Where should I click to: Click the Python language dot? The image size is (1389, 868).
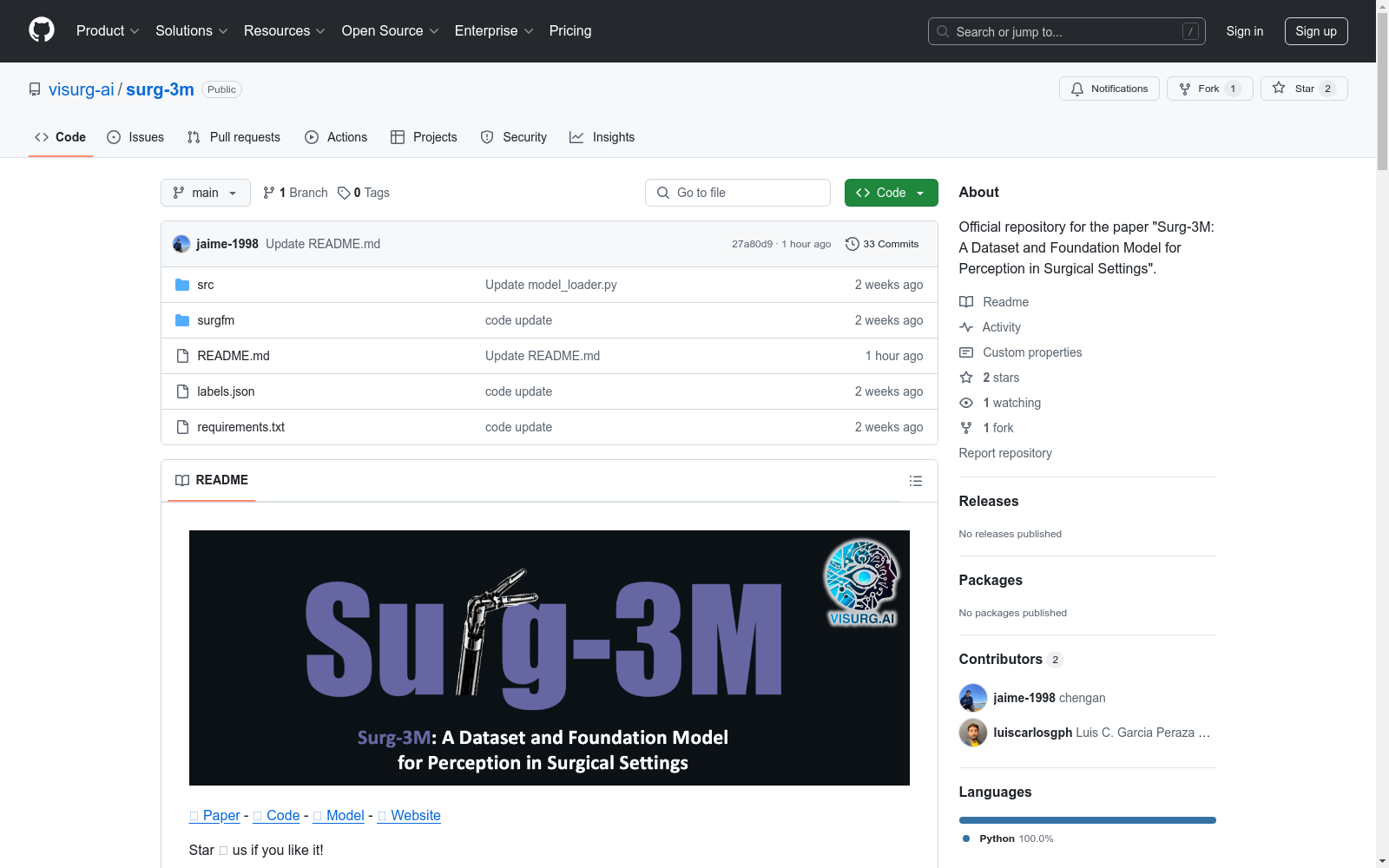tap(966, 838)
